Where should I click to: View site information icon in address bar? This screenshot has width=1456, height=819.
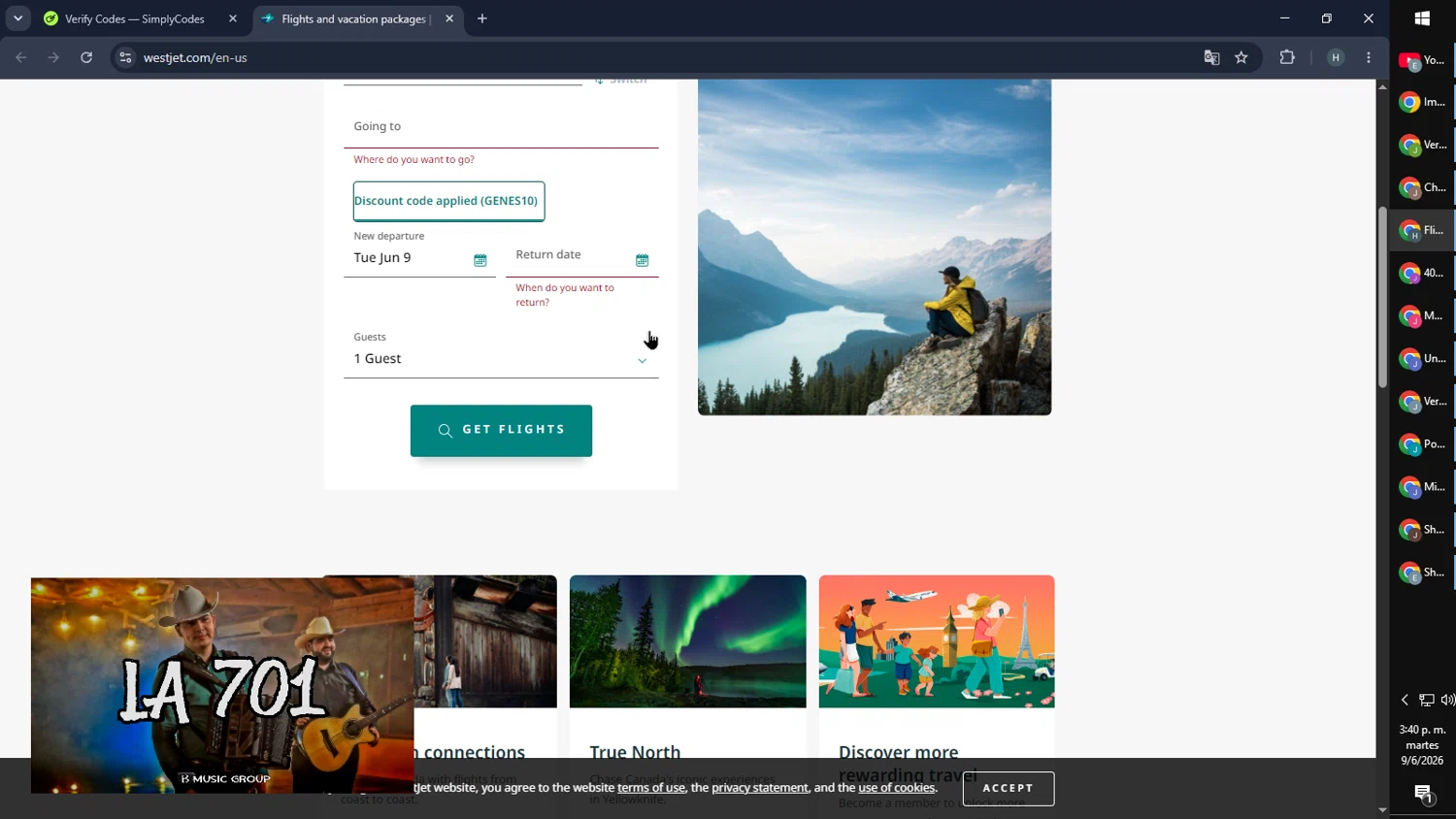pos(125,57)
